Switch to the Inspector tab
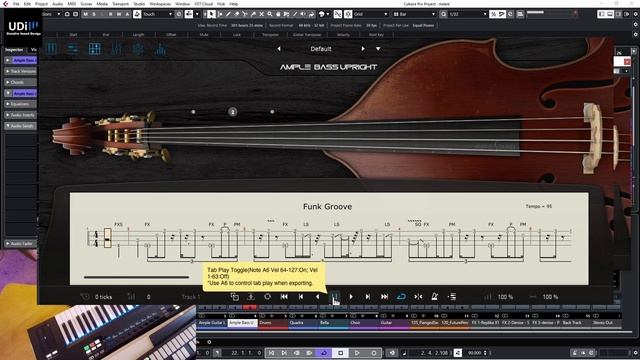The width and height of the screenshot is (640, 360). 14,50
